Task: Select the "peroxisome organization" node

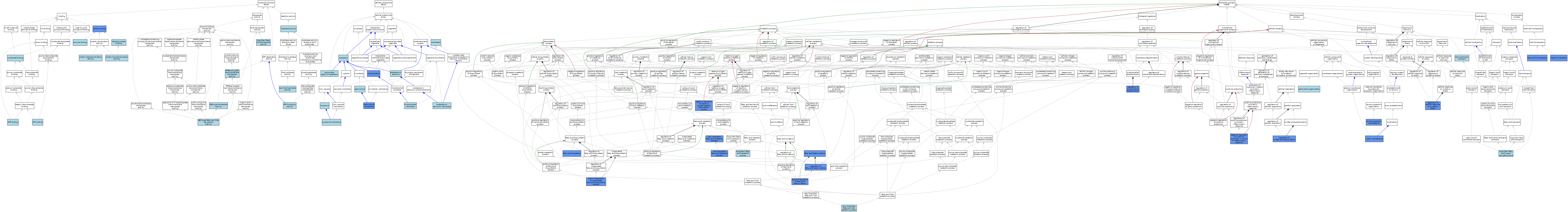Action: coord(1309,89)
